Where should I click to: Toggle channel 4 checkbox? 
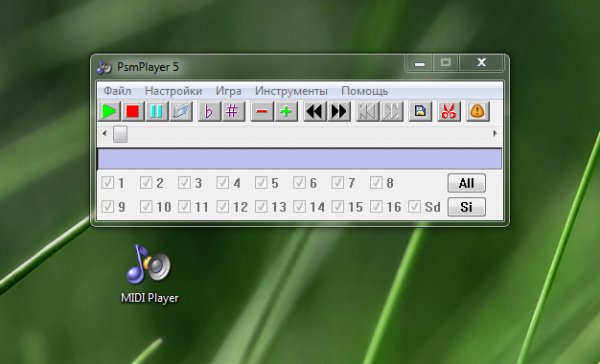point(222,183)
